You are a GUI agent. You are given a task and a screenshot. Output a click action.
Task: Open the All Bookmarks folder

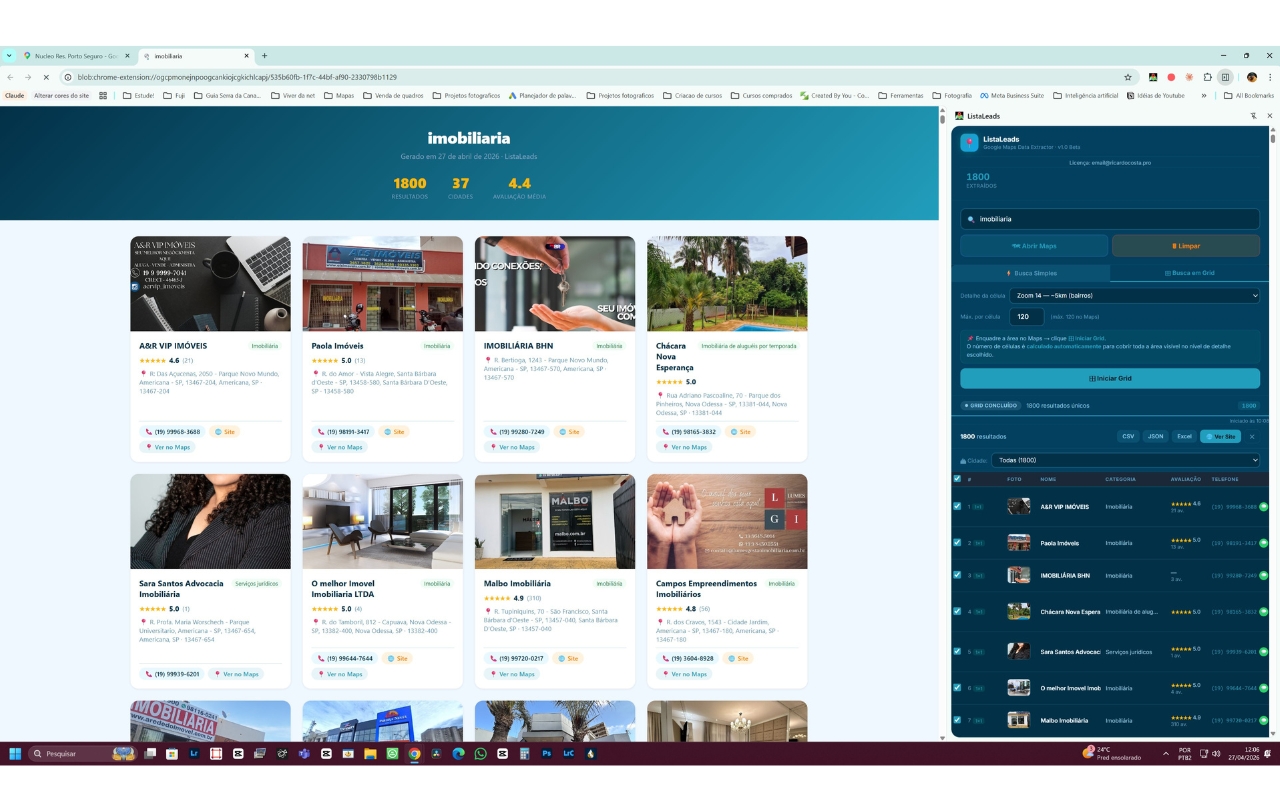1248,96
